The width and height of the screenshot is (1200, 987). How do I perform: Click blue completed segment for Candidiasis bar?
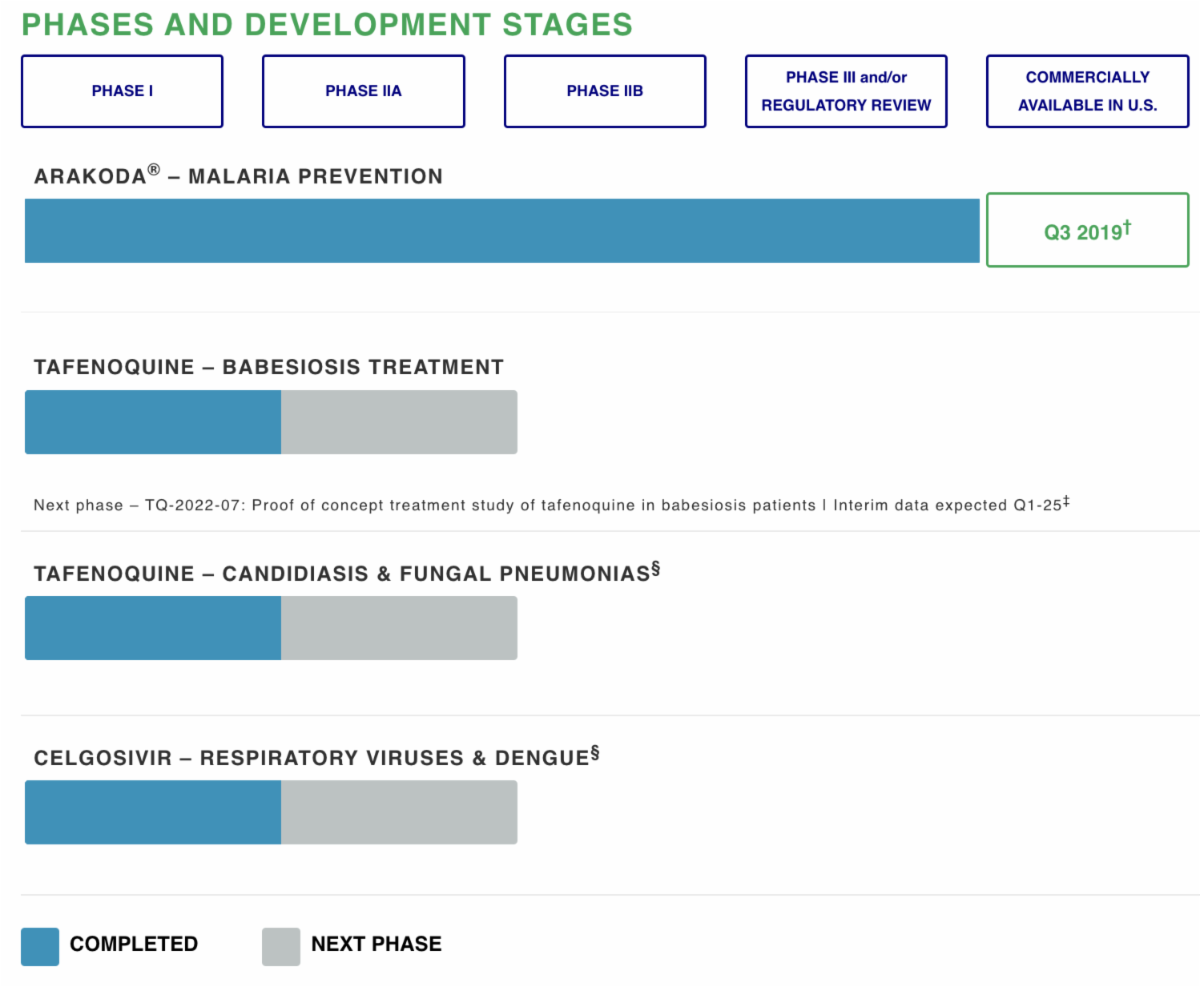coord(153,628)
